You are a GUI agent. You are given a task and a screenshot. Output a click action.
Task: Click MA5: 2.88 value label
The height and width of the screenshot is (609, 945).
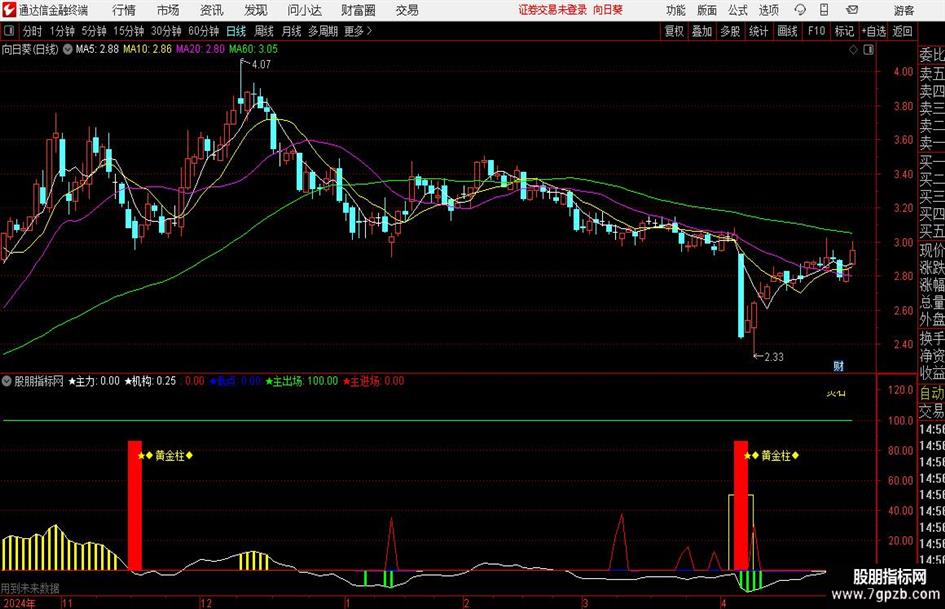point(97,49)
